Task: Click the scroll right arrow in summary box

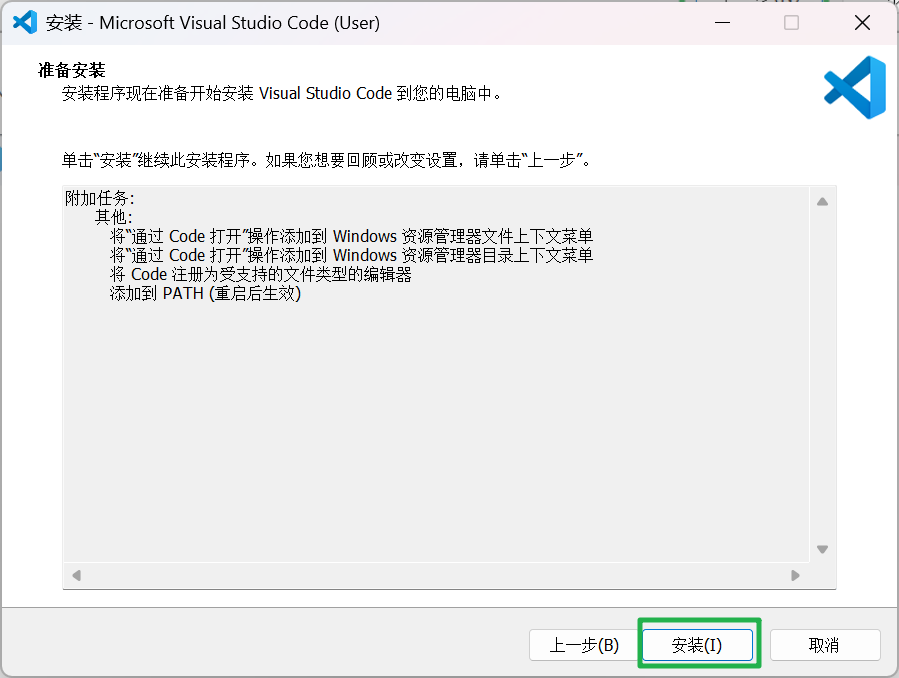Action: pos(795,575)
